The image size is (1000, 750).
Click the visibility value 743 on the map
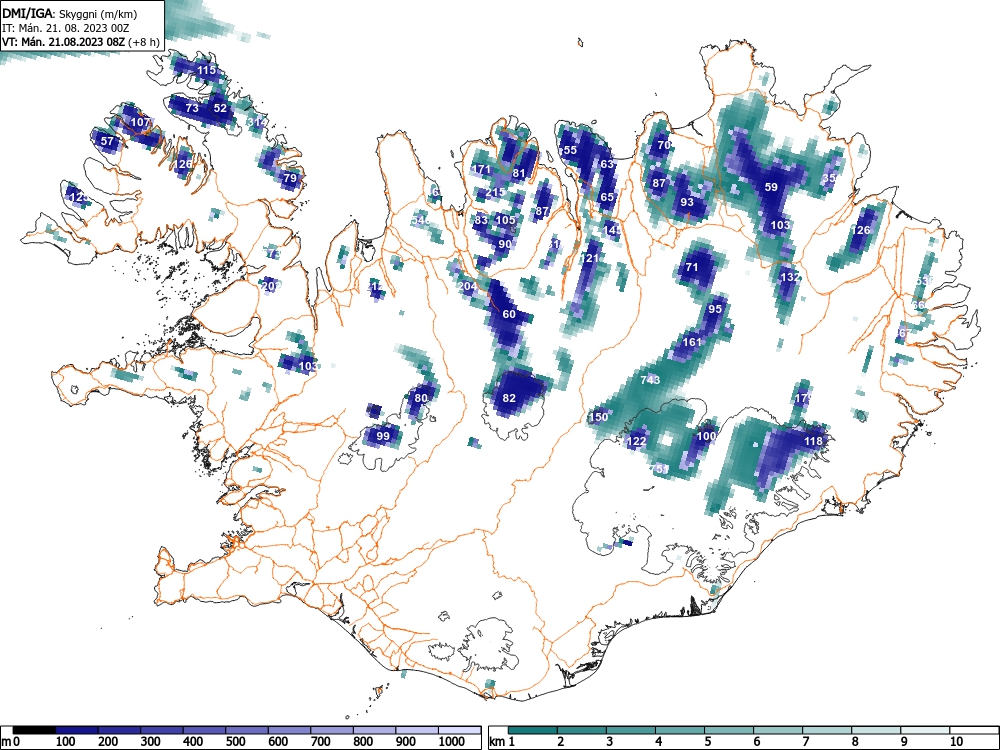click(650, 380)
